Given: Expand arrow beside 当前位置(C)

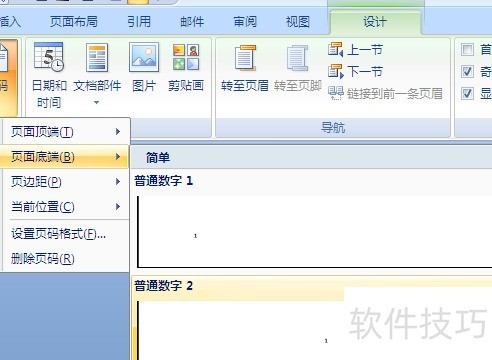Looking at the screenshot, I should click(118, 207).
